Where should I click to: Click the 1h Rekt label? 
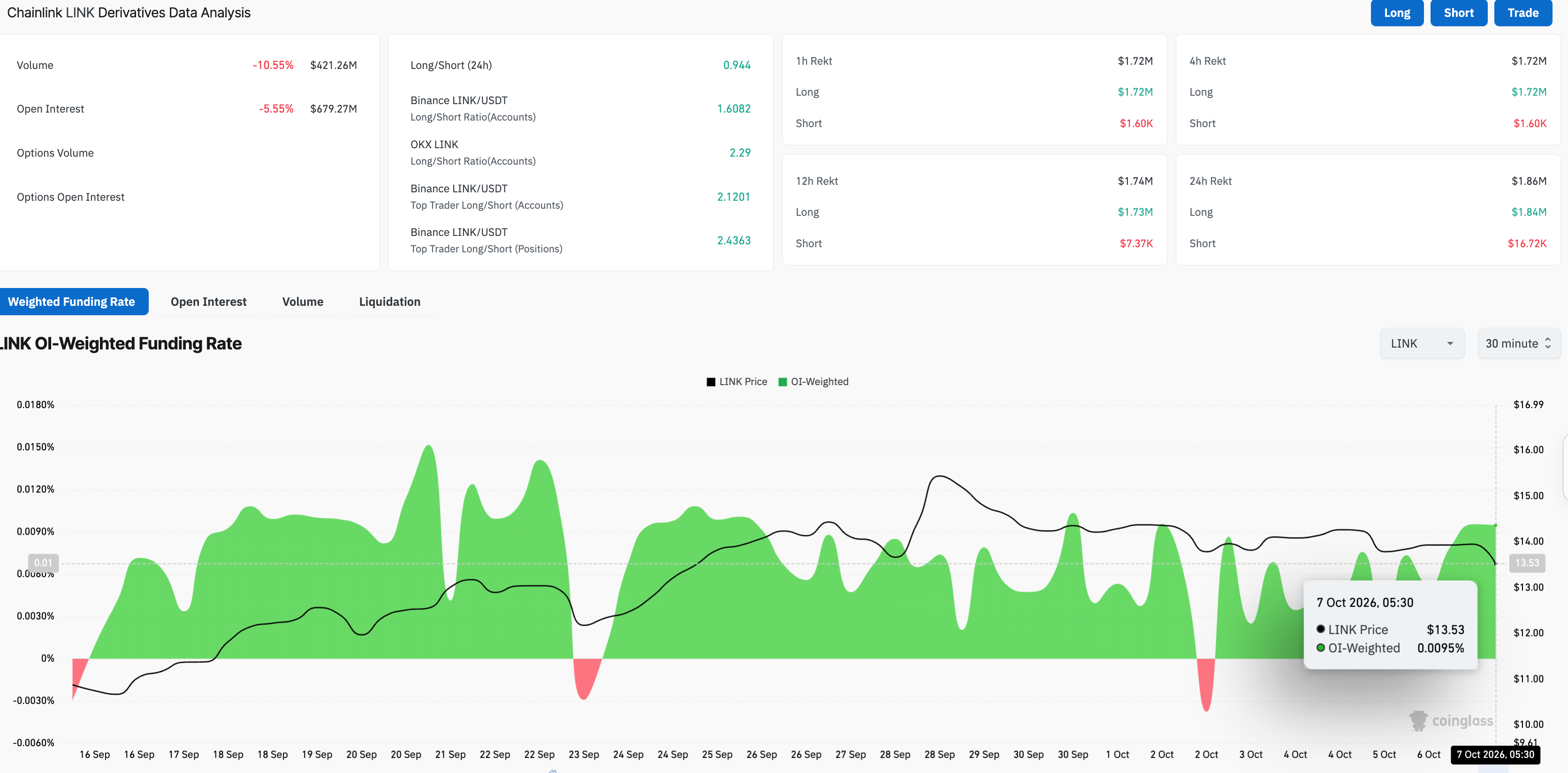814,61
